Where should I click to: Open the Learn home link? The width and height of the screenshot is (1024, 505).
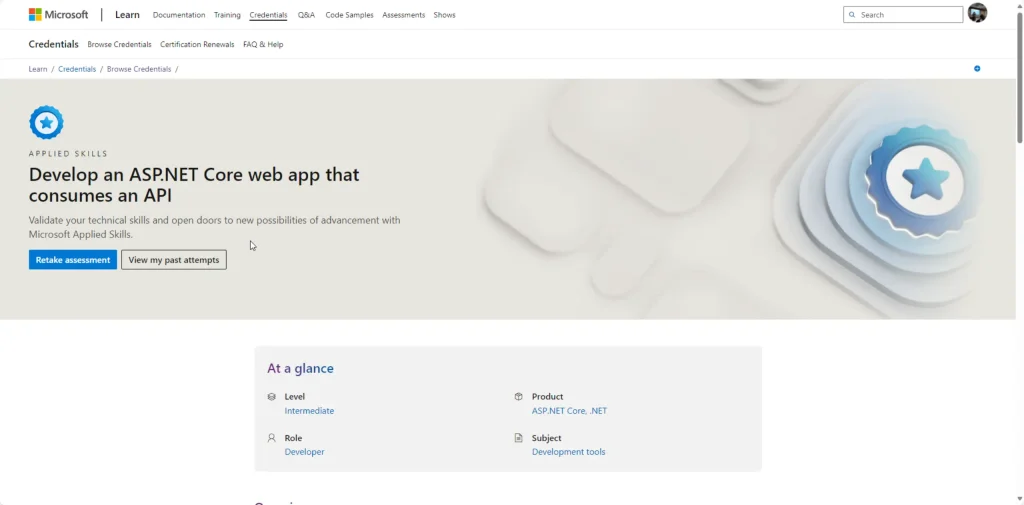[x=127, y=14]
